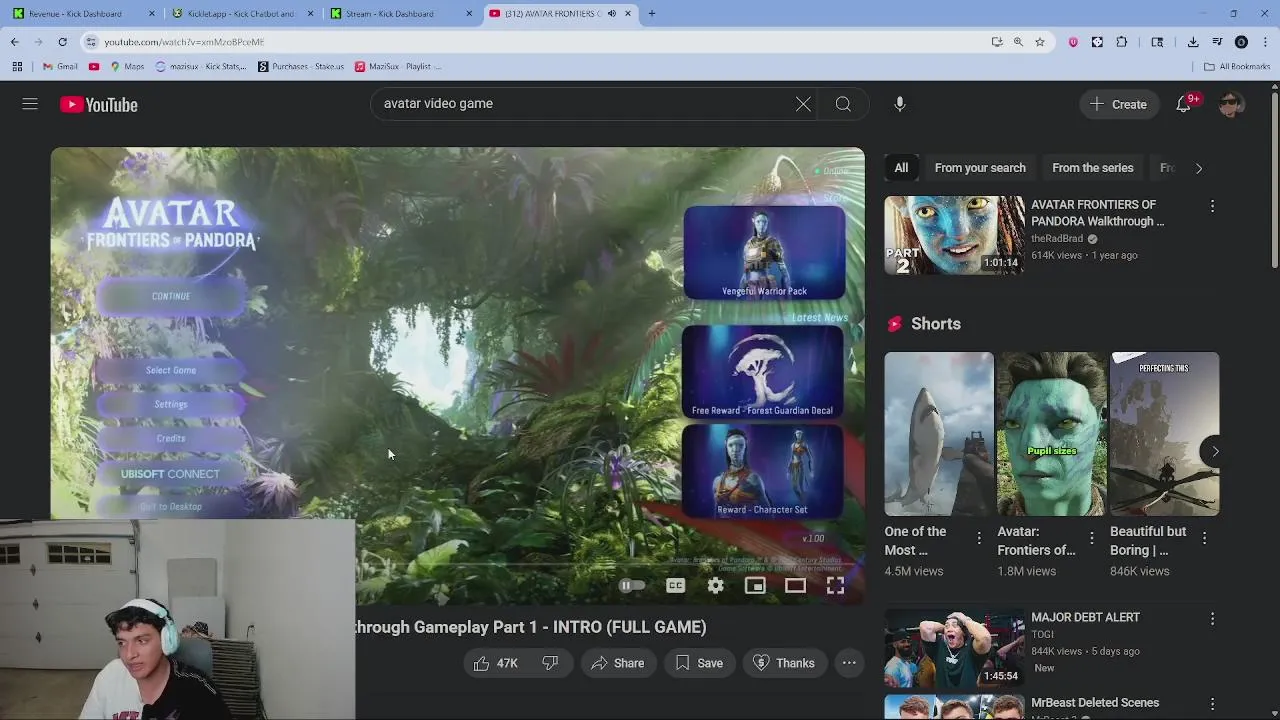Go to YouTube home via logo
1280x720 pixels.
coord(98,104)
